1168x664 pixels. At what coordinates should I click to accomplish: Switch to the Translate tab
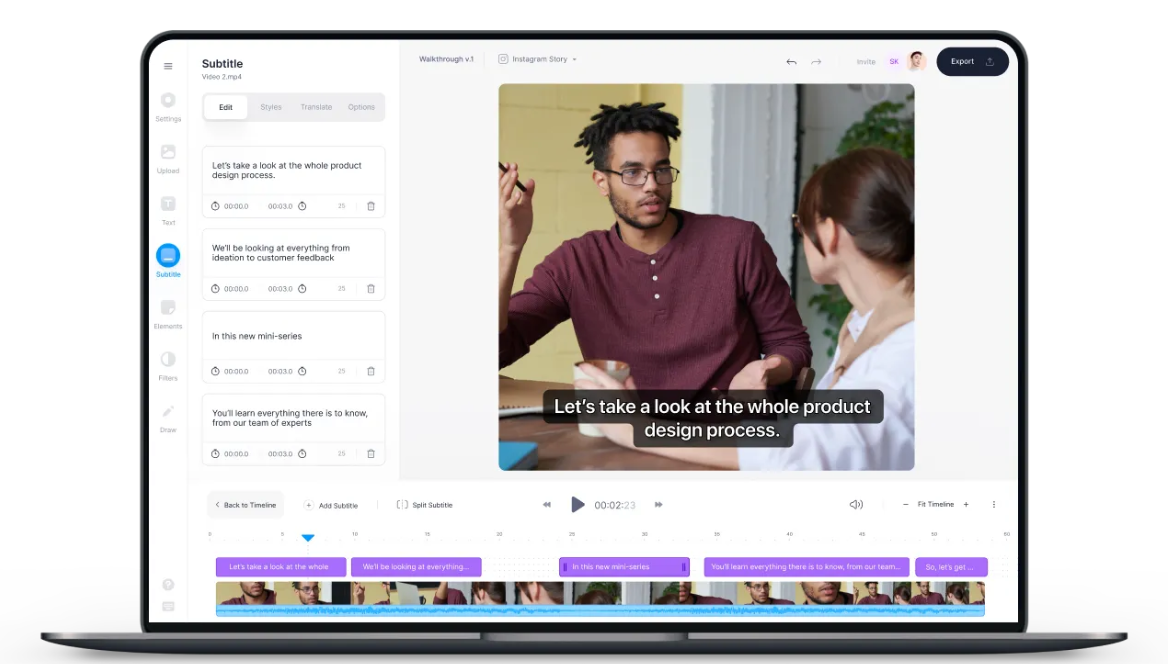coord(316,107)
